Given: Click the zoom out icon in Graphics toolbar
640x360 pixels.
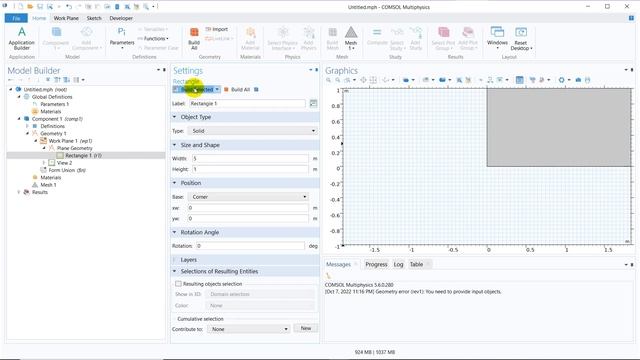Looking at the screenshot, I should 338,80.
